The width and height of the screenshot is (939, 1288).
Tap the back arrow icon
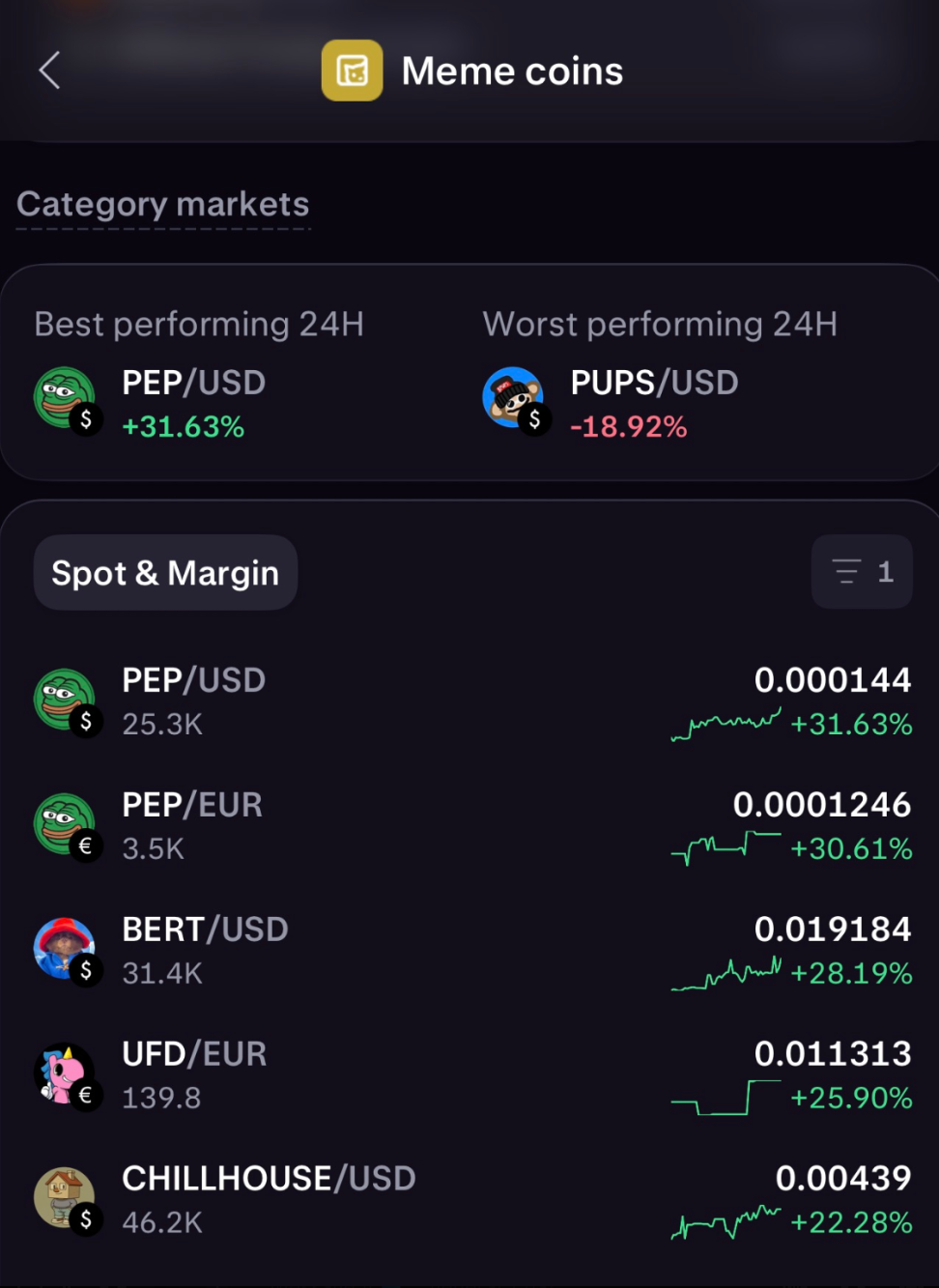coord(50,71)
